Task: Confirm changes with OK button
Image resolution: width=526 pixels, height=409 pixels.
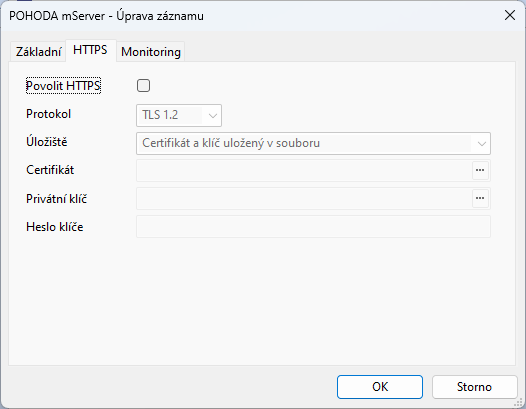Action: 380,387
